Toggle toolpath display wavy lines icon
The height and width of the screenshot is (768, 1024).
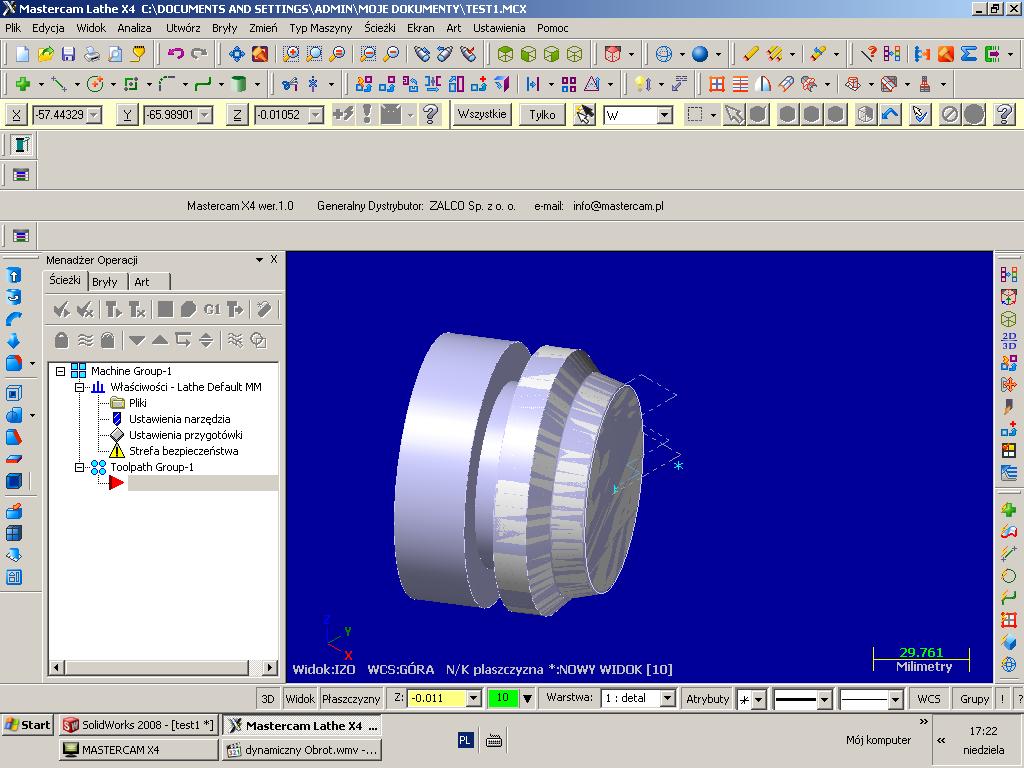point(85,340)
